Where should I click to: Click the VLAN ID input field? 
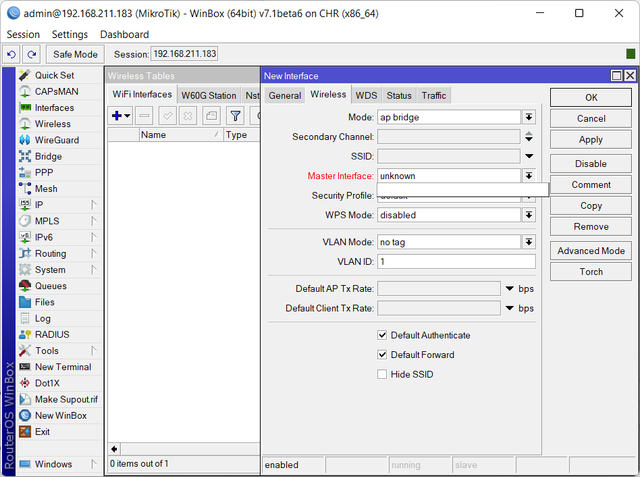tap(456, 262)
